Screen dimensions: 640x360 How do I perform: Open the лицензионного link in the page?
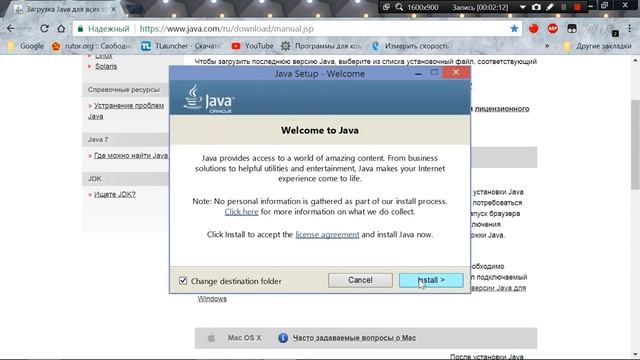502,109
